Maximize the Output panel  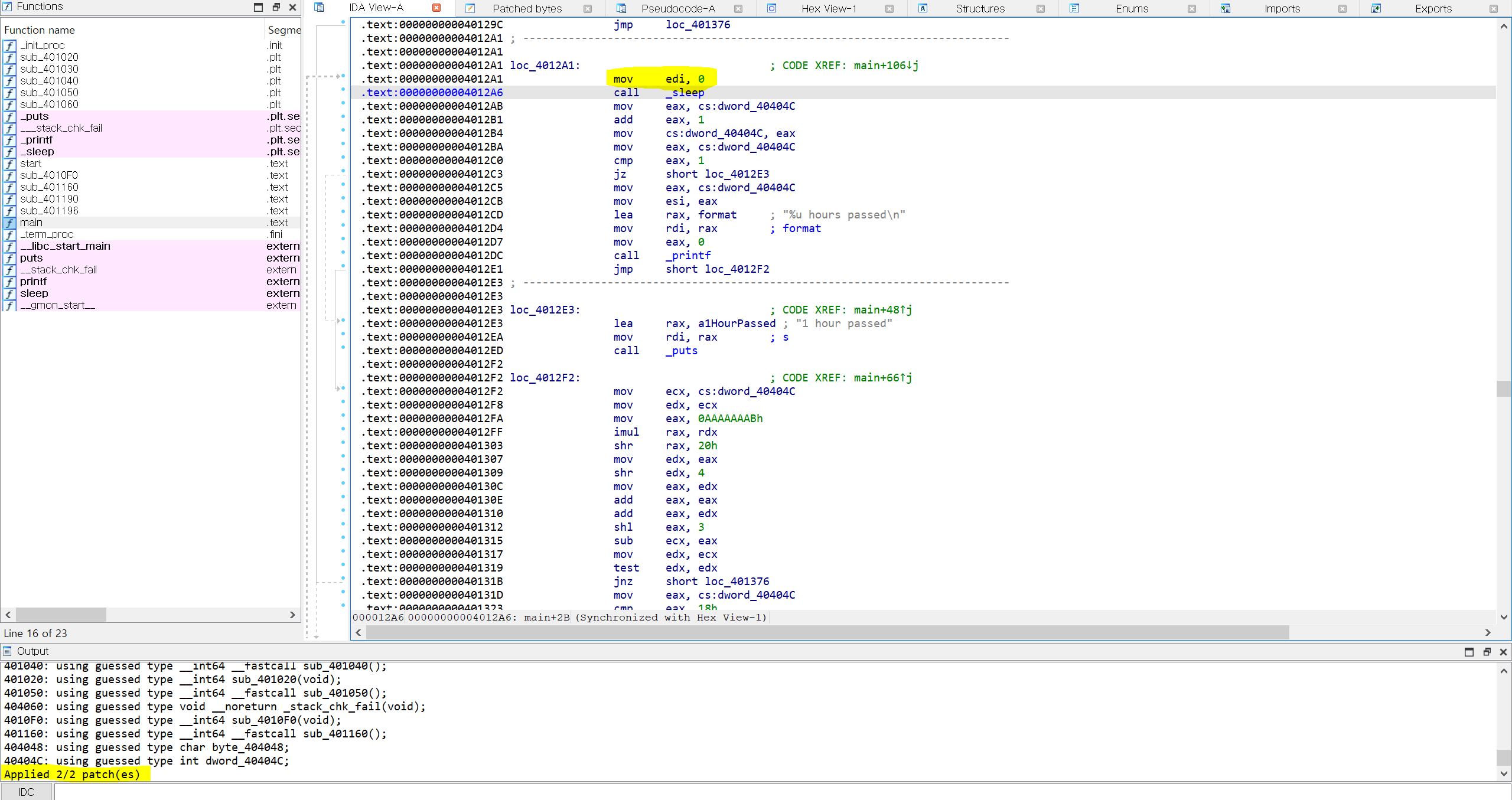(1469, 652)
